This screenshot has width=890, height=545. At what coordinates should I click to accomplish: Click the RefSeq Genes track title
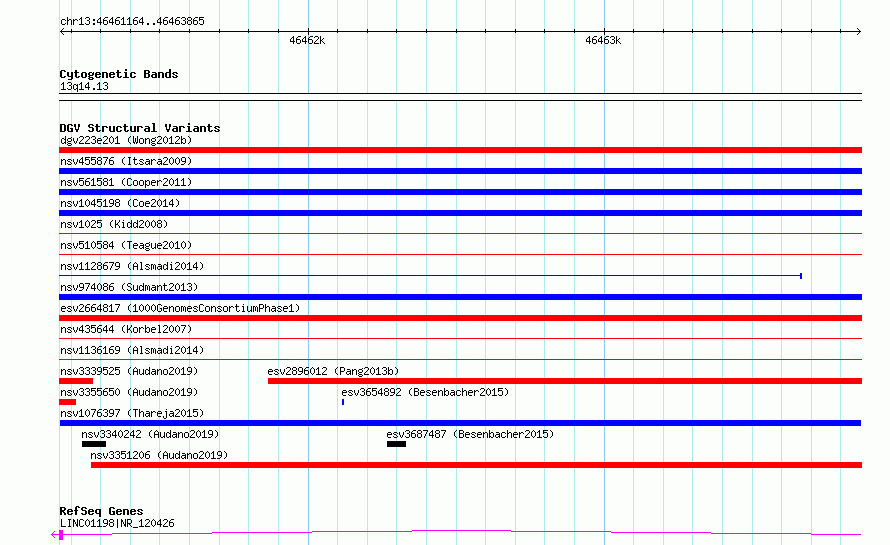101,511
